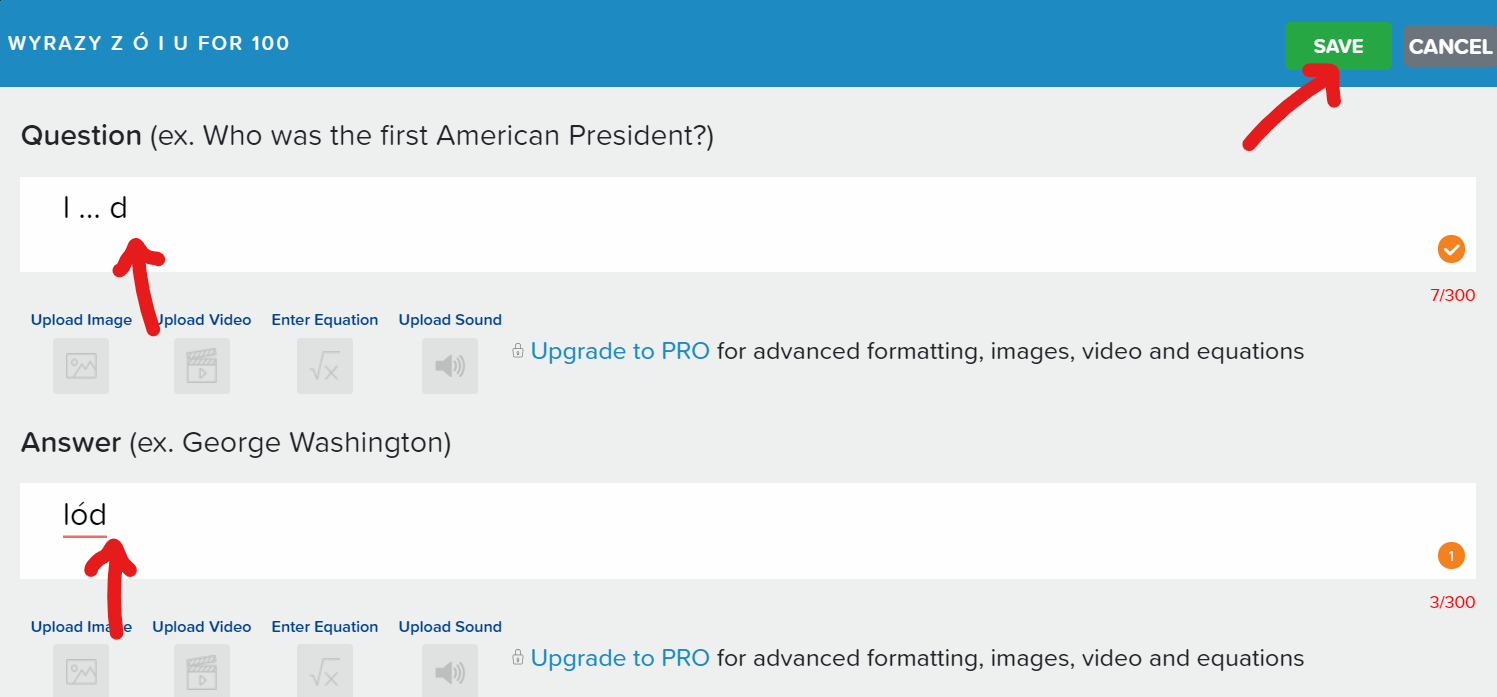Click the 7/300 character counter
Screen dimensions: 1497x697
click(x=1452, y=296)
